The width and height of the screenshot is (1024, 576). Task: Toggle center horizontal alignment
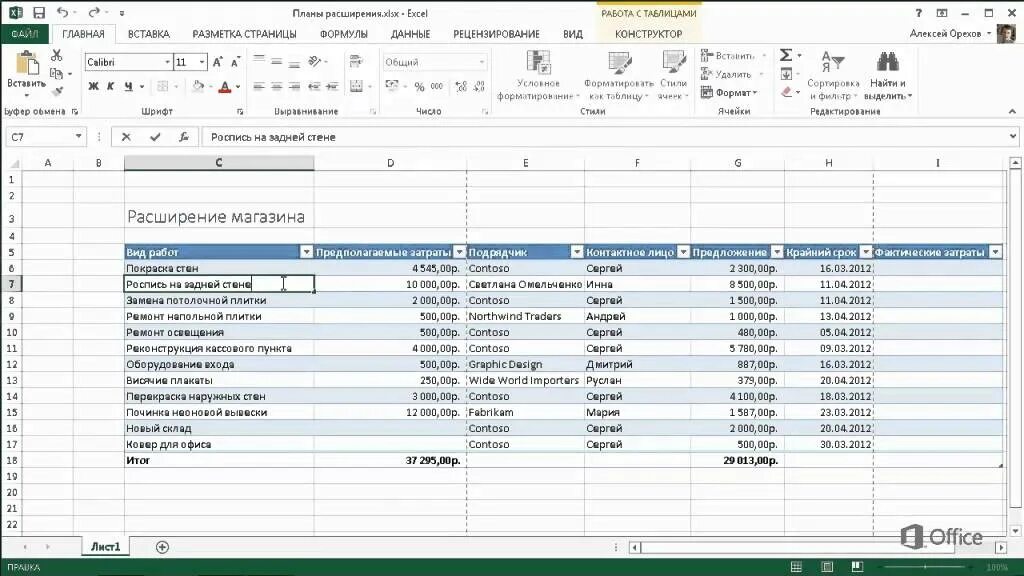277,86
